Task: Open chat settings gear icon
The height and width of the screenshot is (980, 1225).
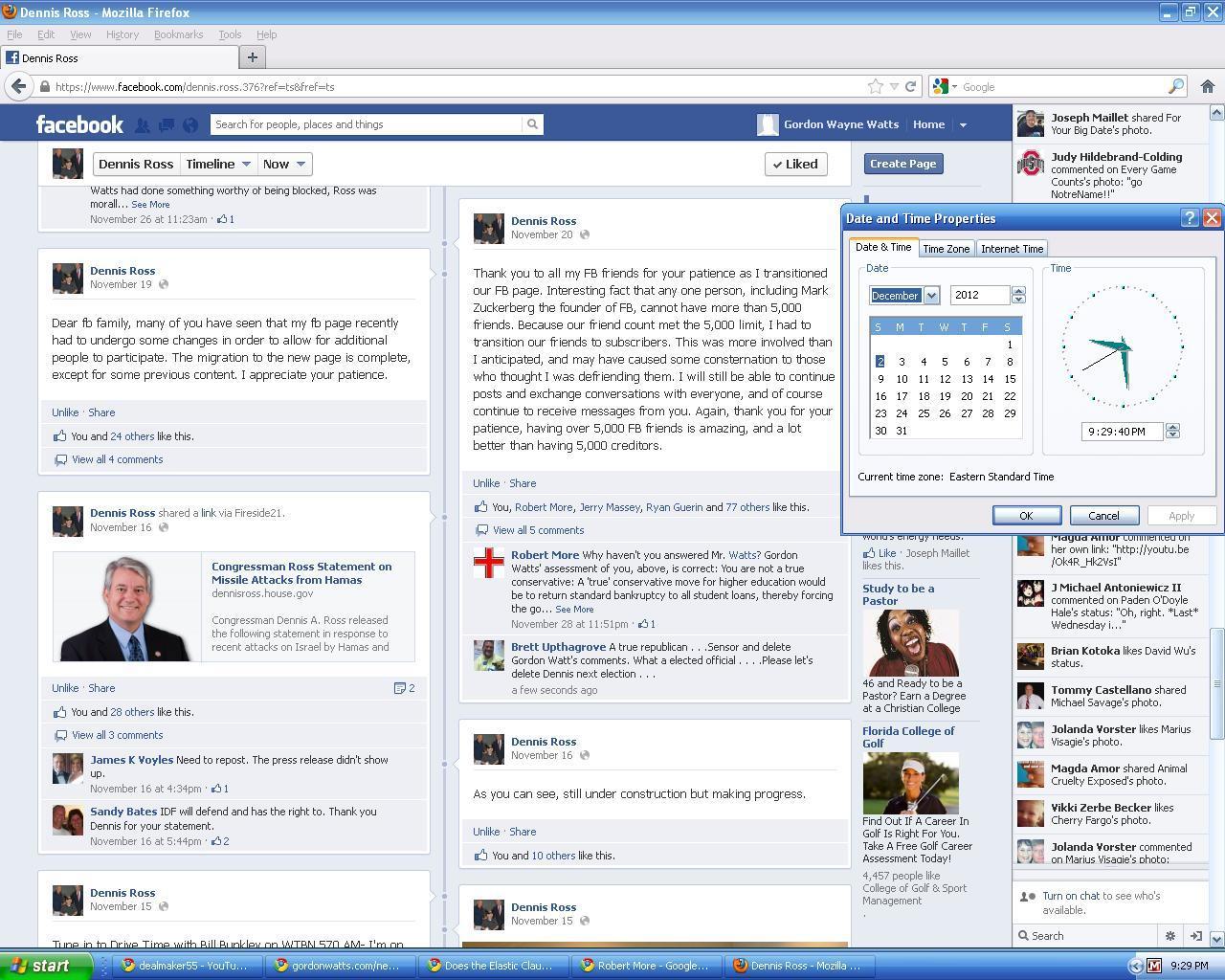Action: (x=1169, y=936)
